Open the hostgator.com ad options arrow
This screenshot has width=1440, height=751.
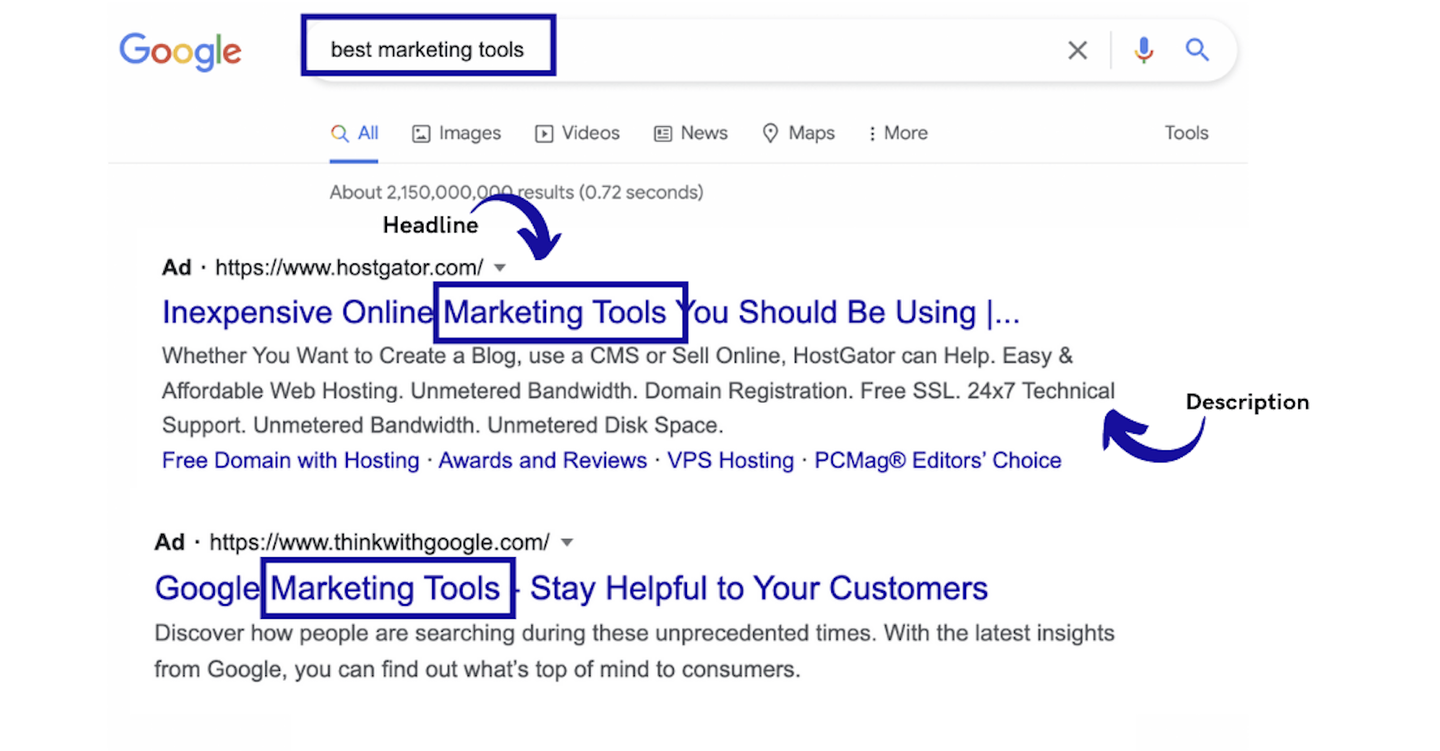click(500, 267)
